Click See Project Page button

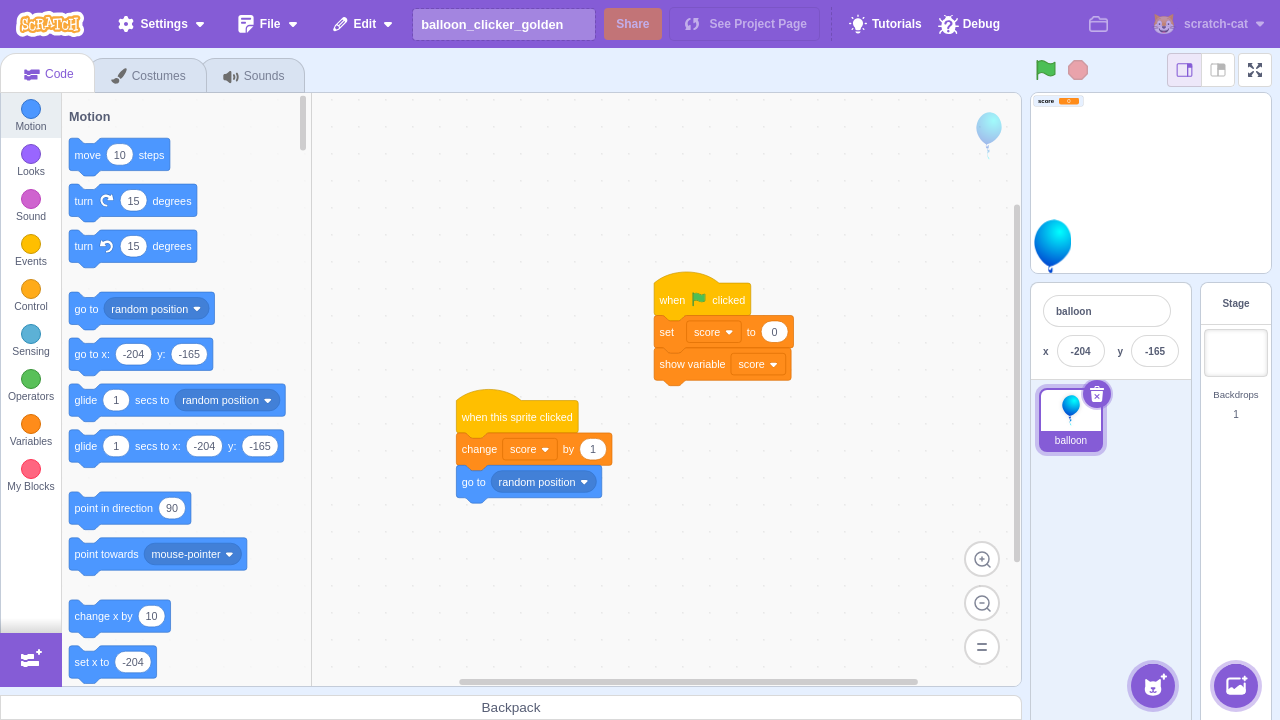tap(745, 24)
